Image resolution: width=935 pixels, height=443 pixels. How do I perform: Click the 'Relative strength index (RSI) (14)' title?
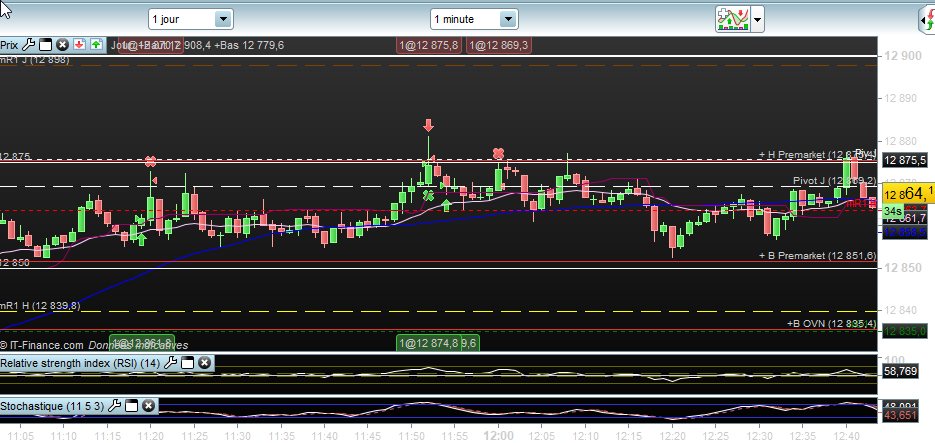click(x=80, y=363)
